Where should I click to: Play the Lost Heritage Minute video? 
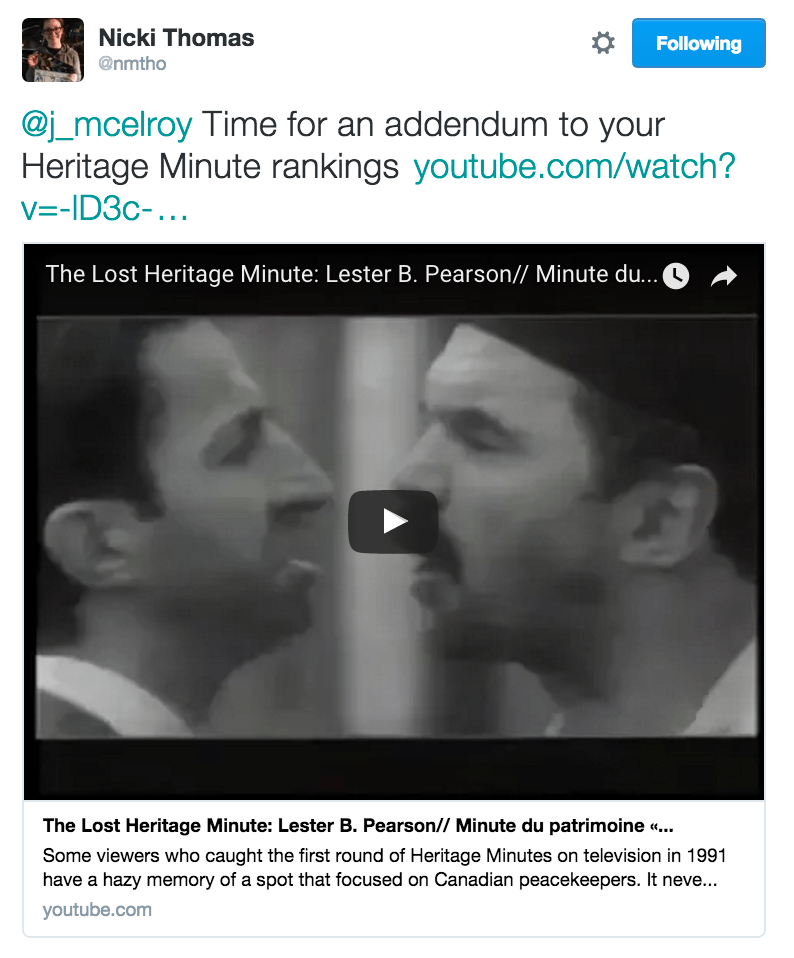pyautogui.click(x=393, y=522)
